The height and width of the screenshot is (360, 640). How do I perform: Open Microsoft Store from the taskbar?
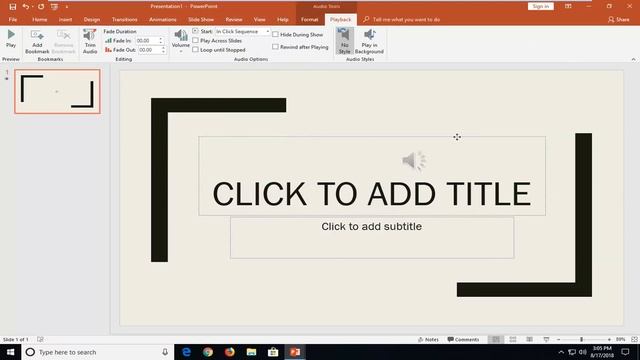[x=273, y=352]
